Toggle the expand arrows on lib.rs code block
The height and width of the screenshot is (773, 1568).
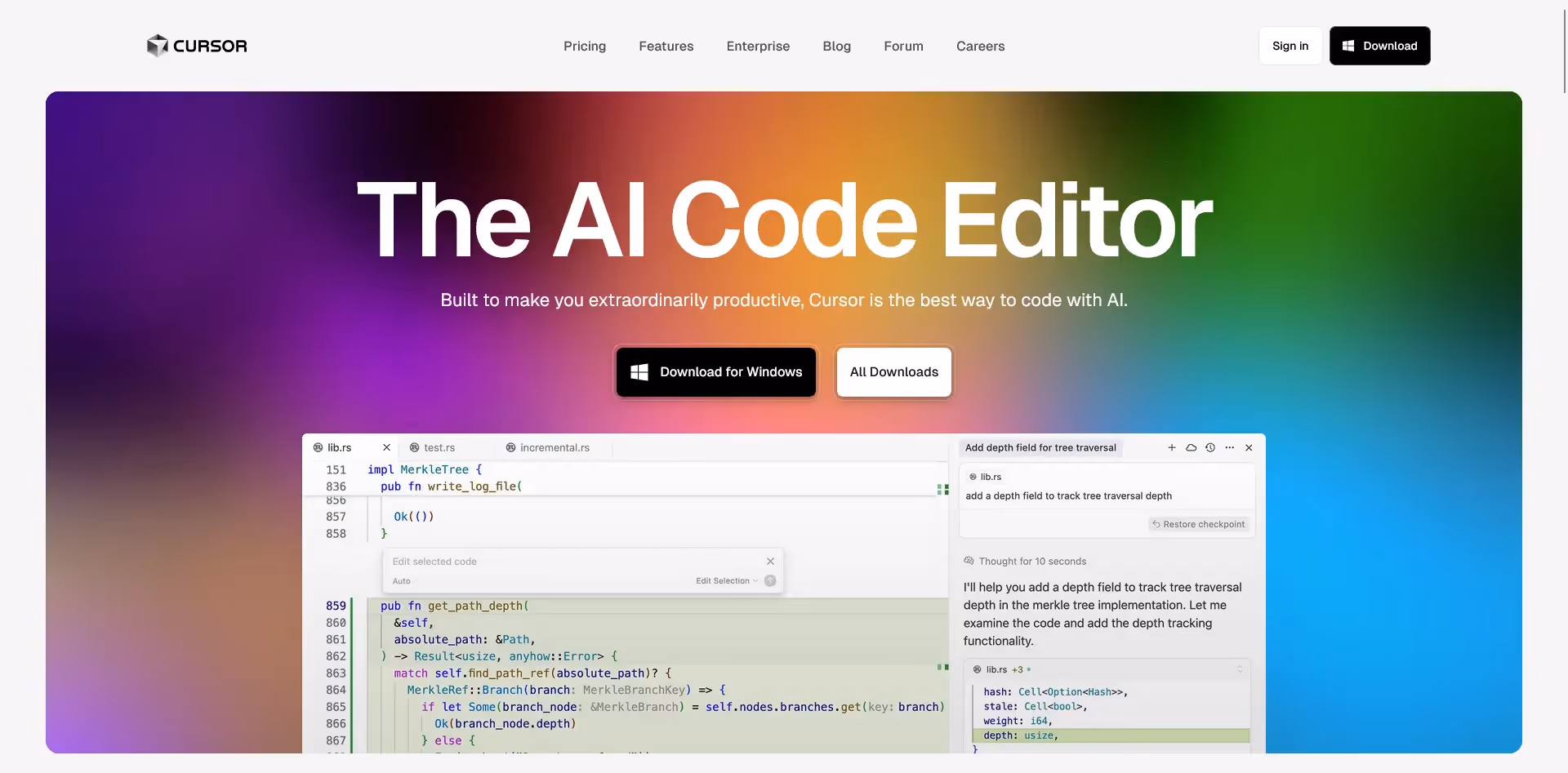[1240, 669]
